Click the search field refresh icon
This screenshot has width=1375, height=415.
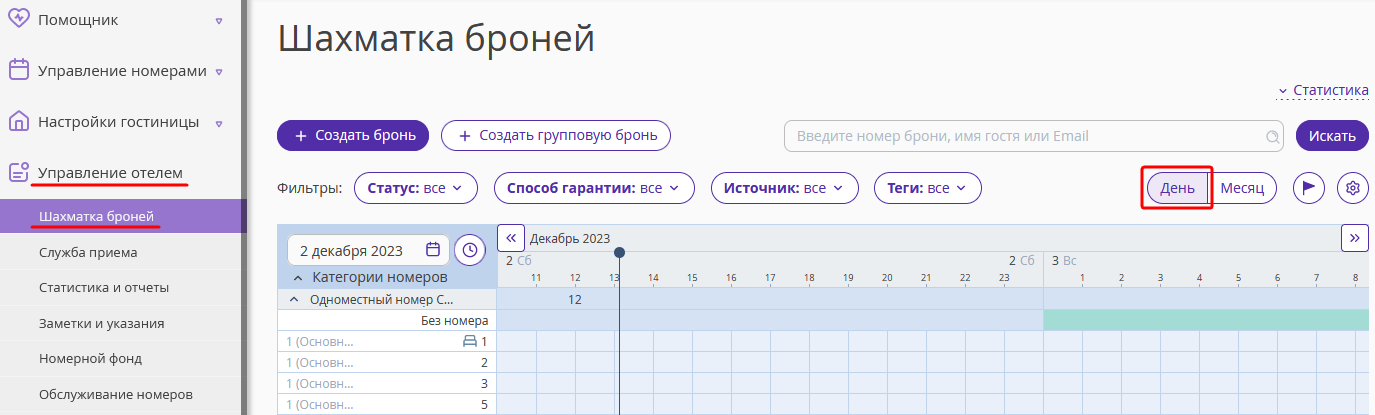tap(1272, 136)
